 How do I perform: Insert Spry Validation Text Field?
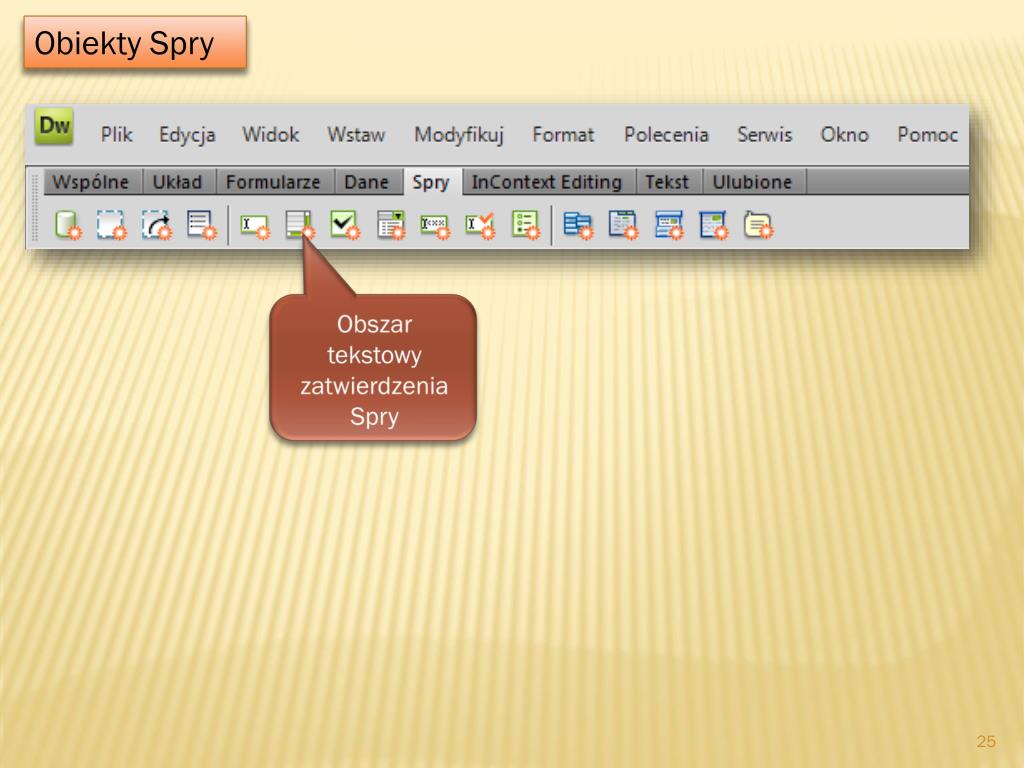[255, 226]
